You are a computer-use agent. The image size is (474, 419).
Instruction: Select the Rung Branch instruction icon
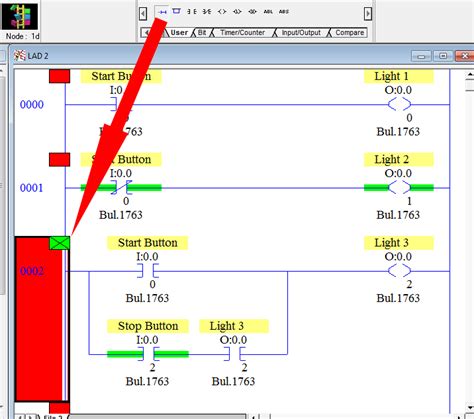coord(176,12)
